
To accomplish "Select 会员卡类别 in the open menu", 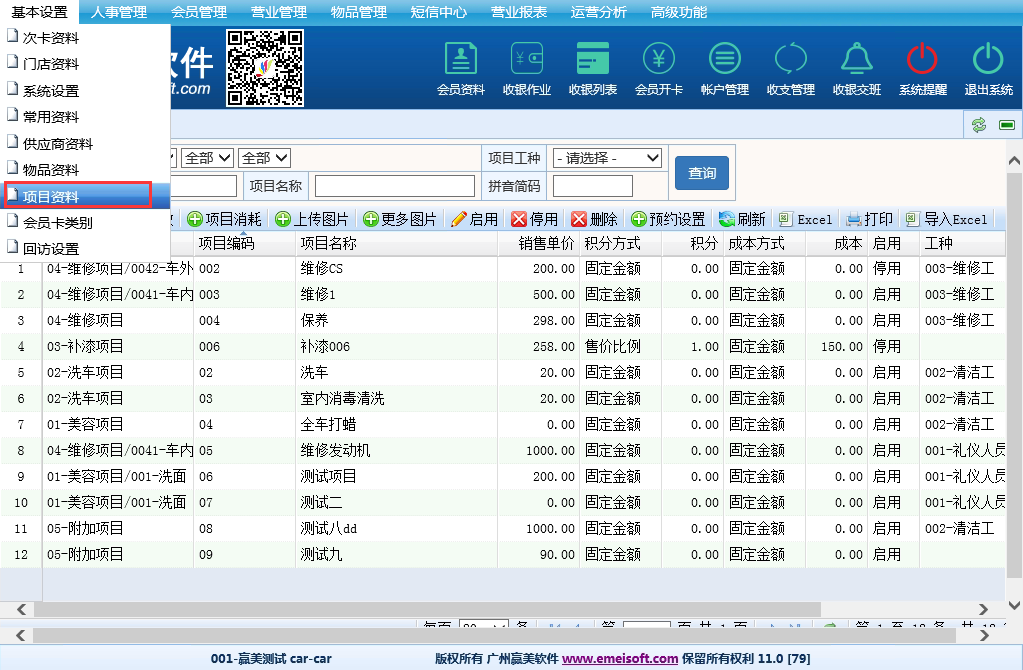I will pyautogui.click(x=58, y=222).
